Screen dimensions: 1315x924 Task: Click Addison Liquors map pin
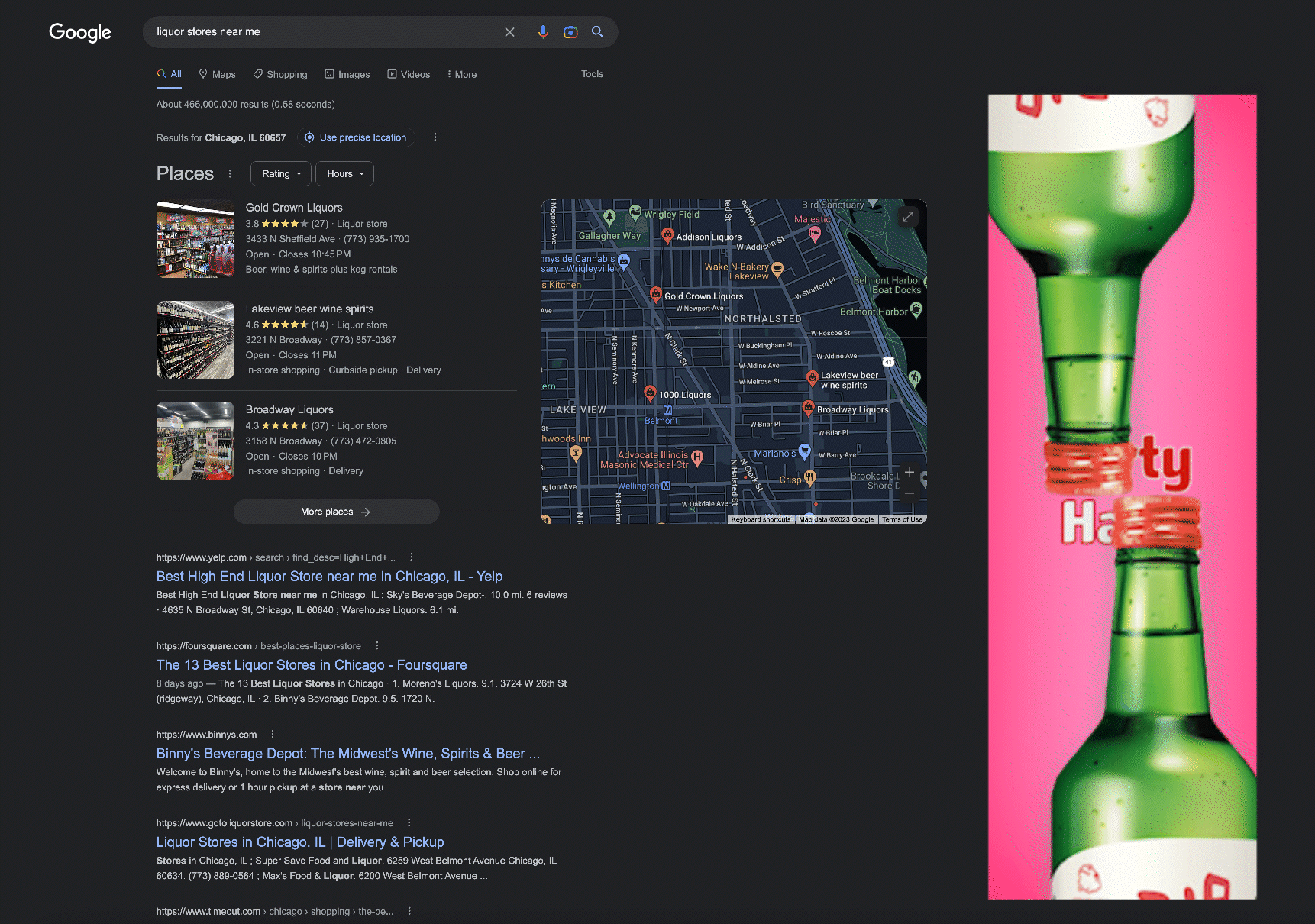tap(667, 235)
